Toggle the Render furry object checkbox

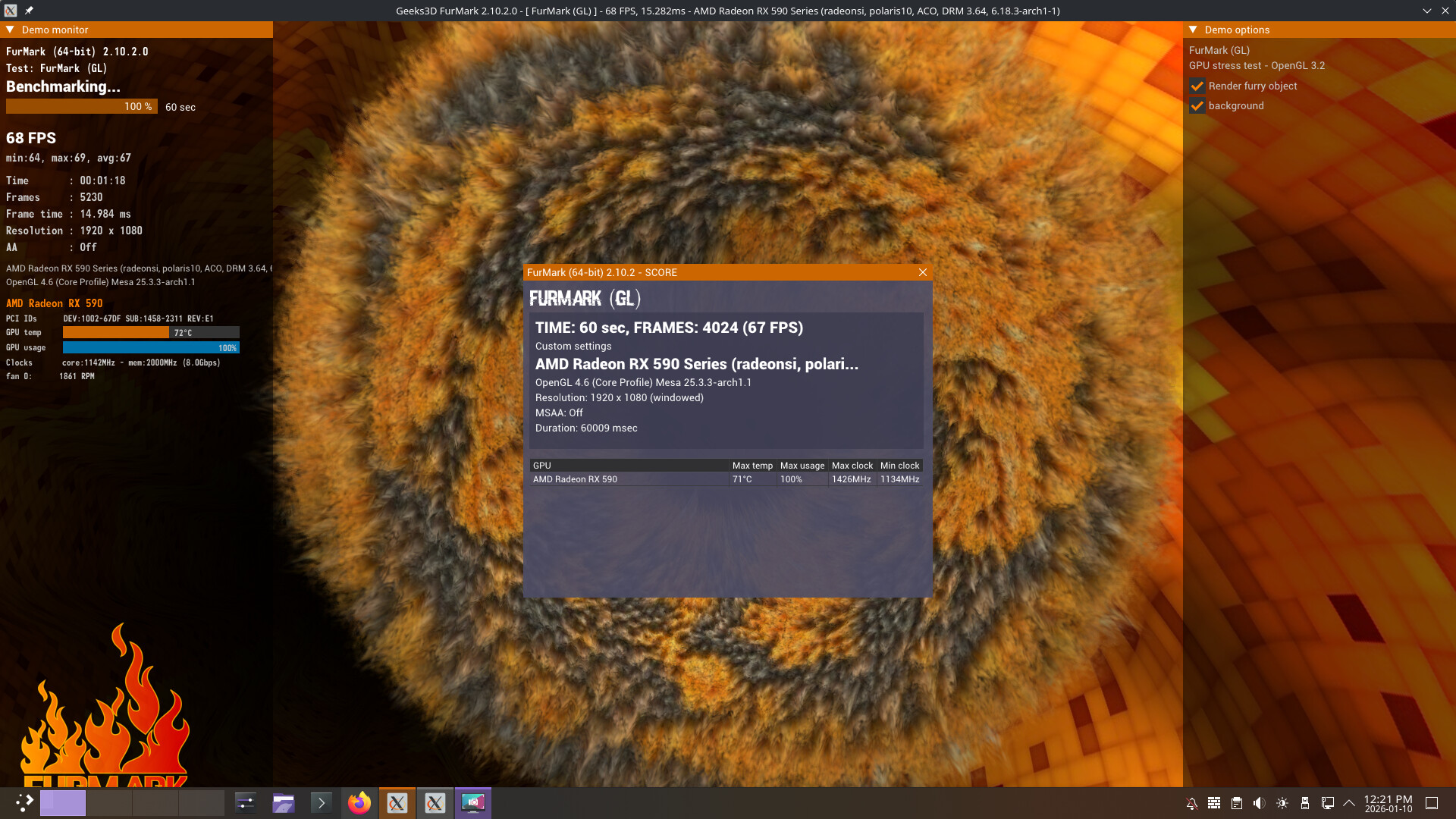point(1197,86)
